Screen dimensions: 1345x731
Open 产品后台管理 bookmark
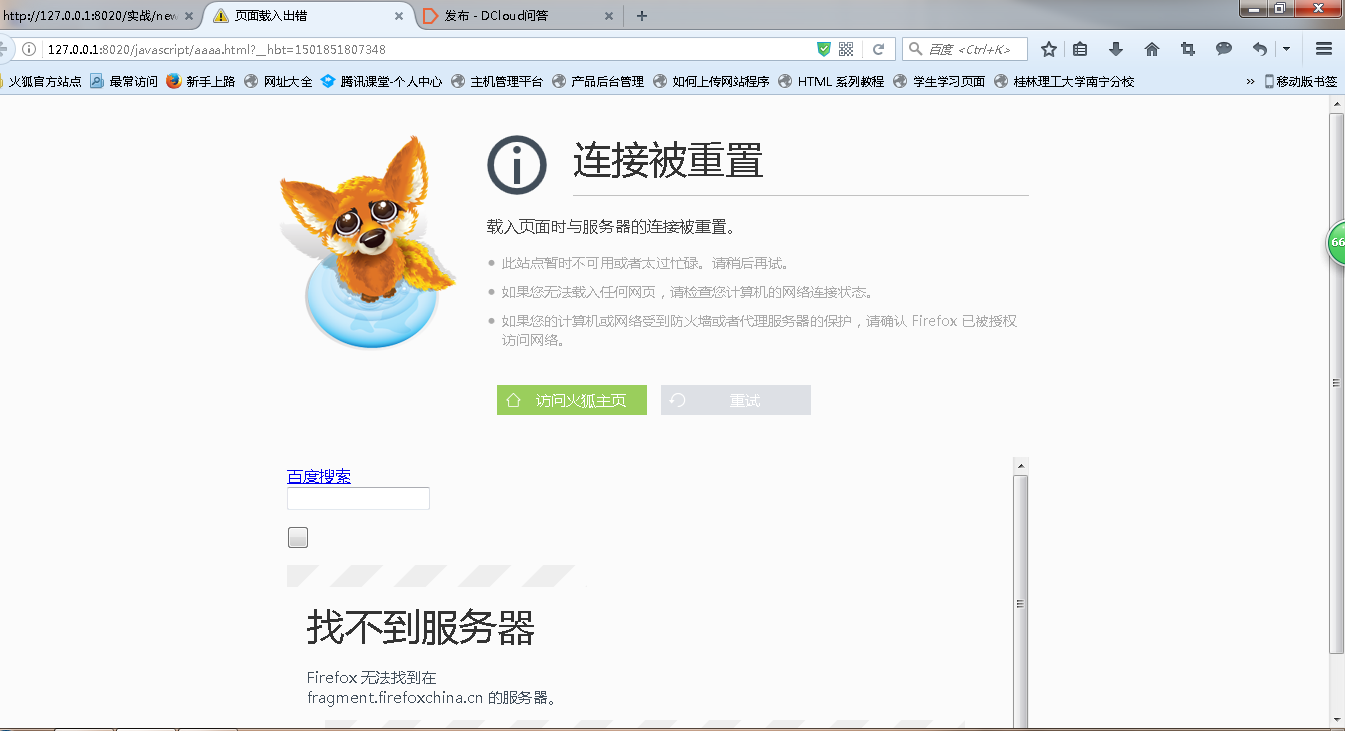click(598, 82)
